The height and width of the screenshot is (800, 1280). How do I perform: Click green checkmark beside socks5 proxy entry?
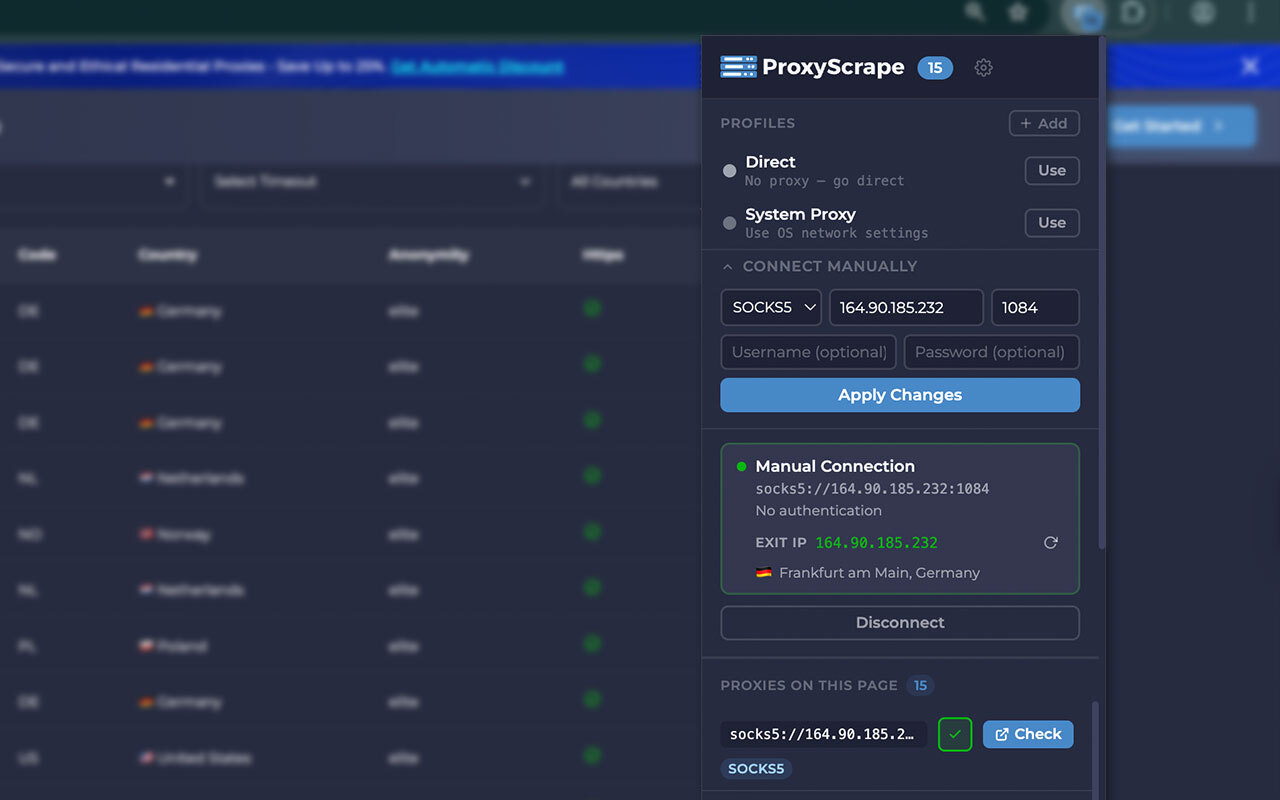pos(955,735)
